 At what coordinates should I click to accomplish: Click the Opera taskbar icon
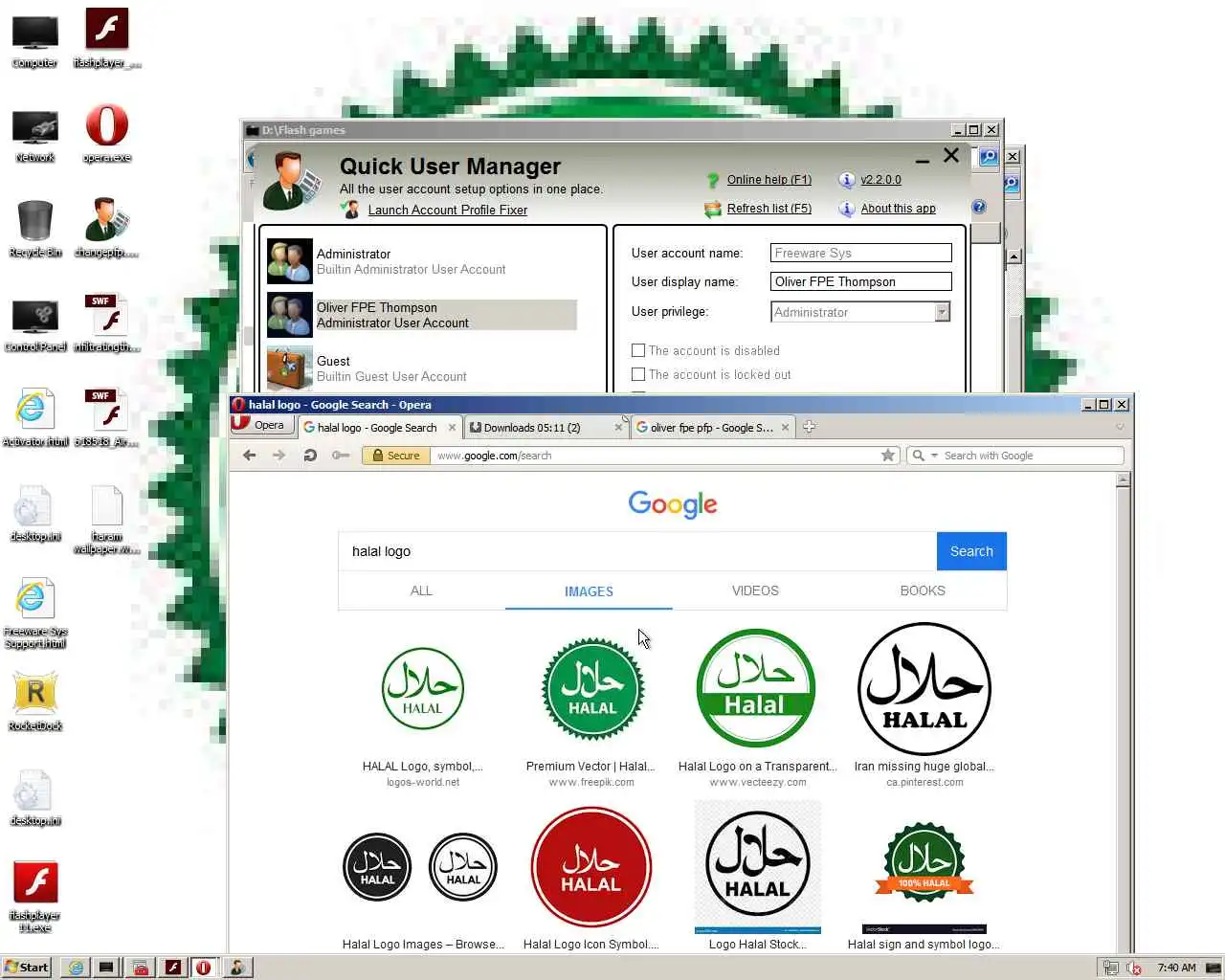tap(203, 968)
